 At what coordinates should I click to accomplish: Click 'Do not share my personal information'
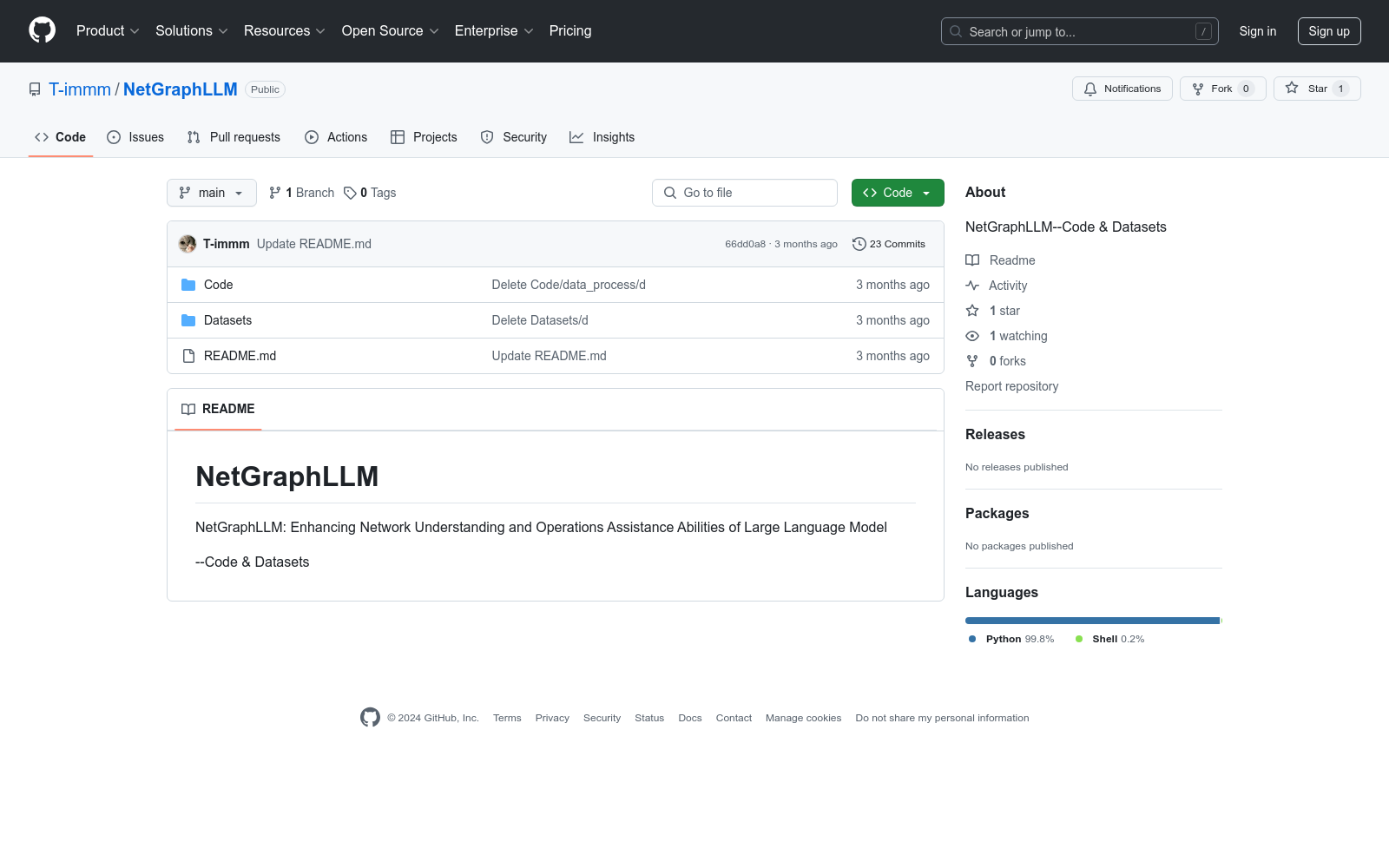[x=942, y=718]
